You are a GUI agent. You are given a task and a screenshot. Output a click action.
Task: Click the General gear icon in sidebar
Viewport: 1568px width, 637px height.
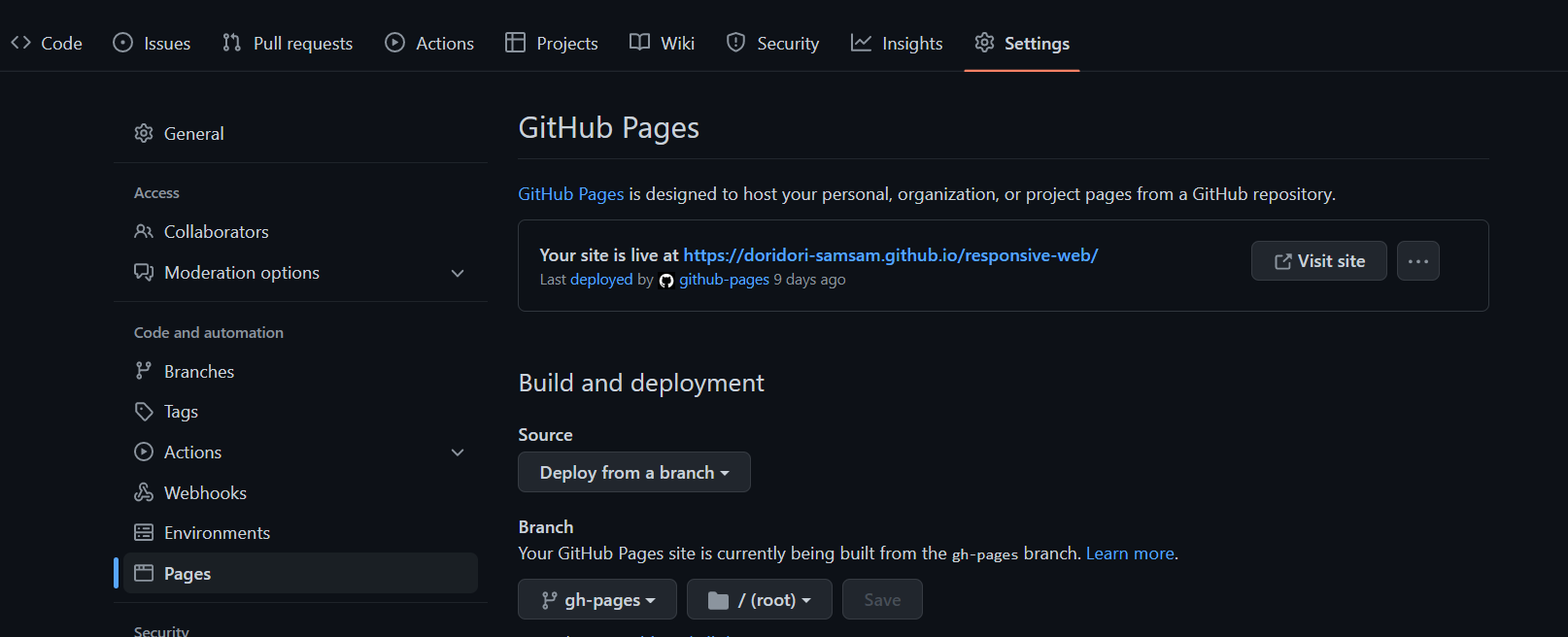pos(144,133)
